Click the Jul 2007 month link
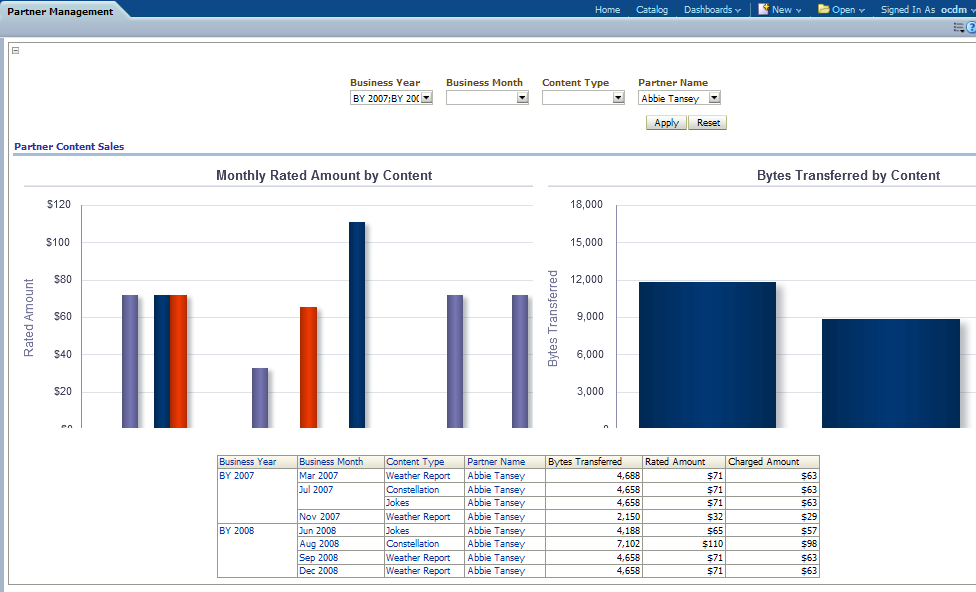The image size is (976, 592). tap(316, 489)
